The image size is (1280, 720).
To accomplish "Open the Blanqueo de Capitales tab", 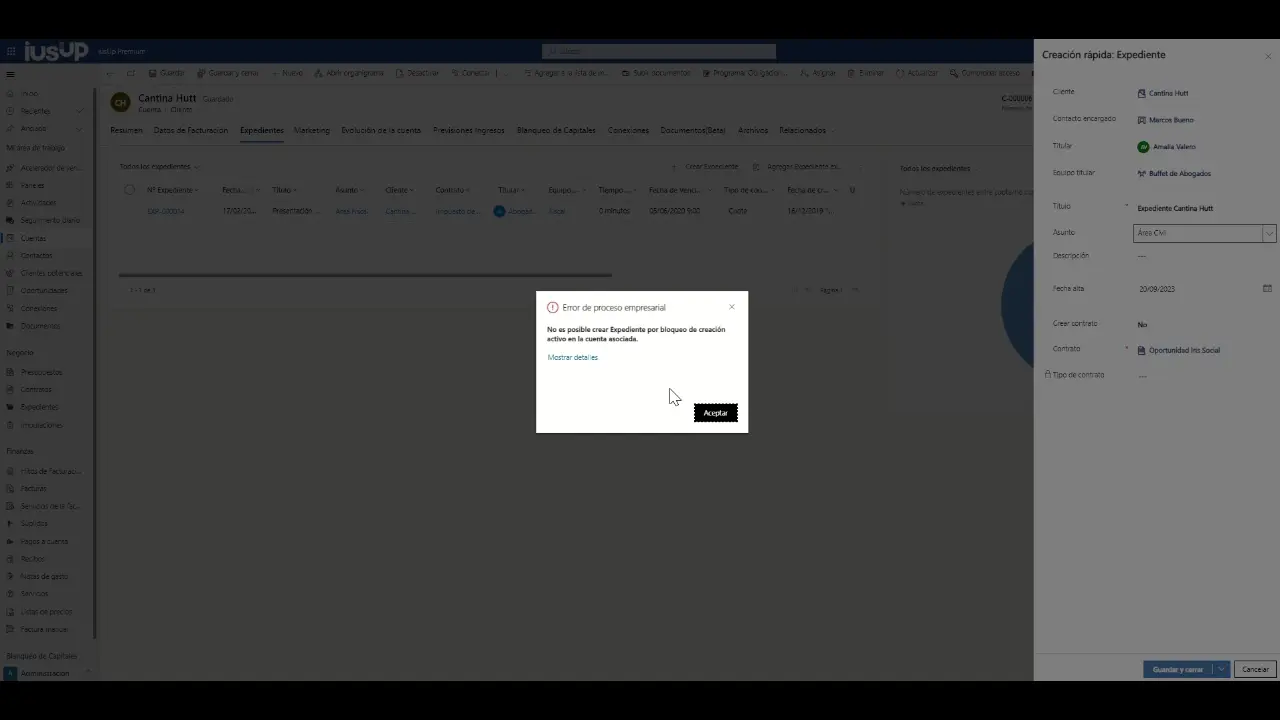I will [555, 130].
